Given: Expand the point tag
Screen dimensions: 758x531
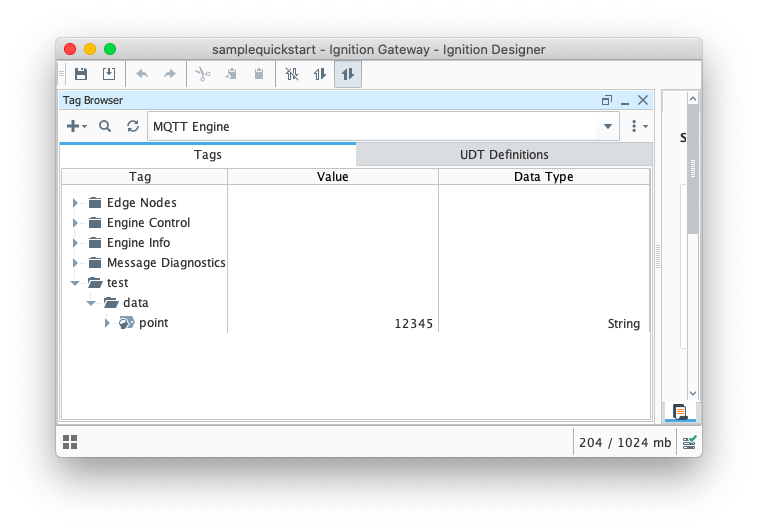Looking at the screenshot, I should point(107,323).
